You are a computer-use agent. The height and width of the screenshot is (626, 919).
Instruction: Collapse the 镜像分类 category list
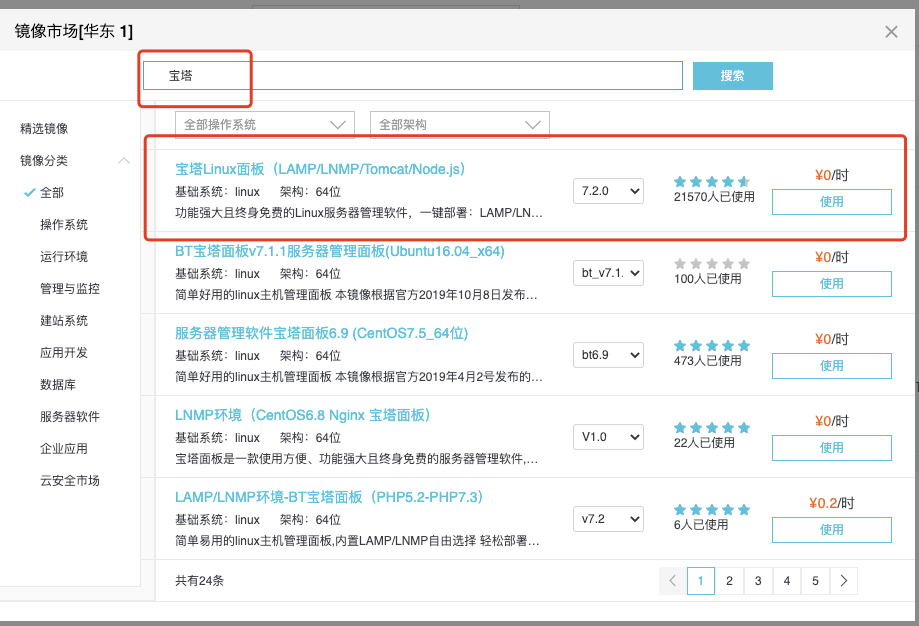tap(124, 161)
